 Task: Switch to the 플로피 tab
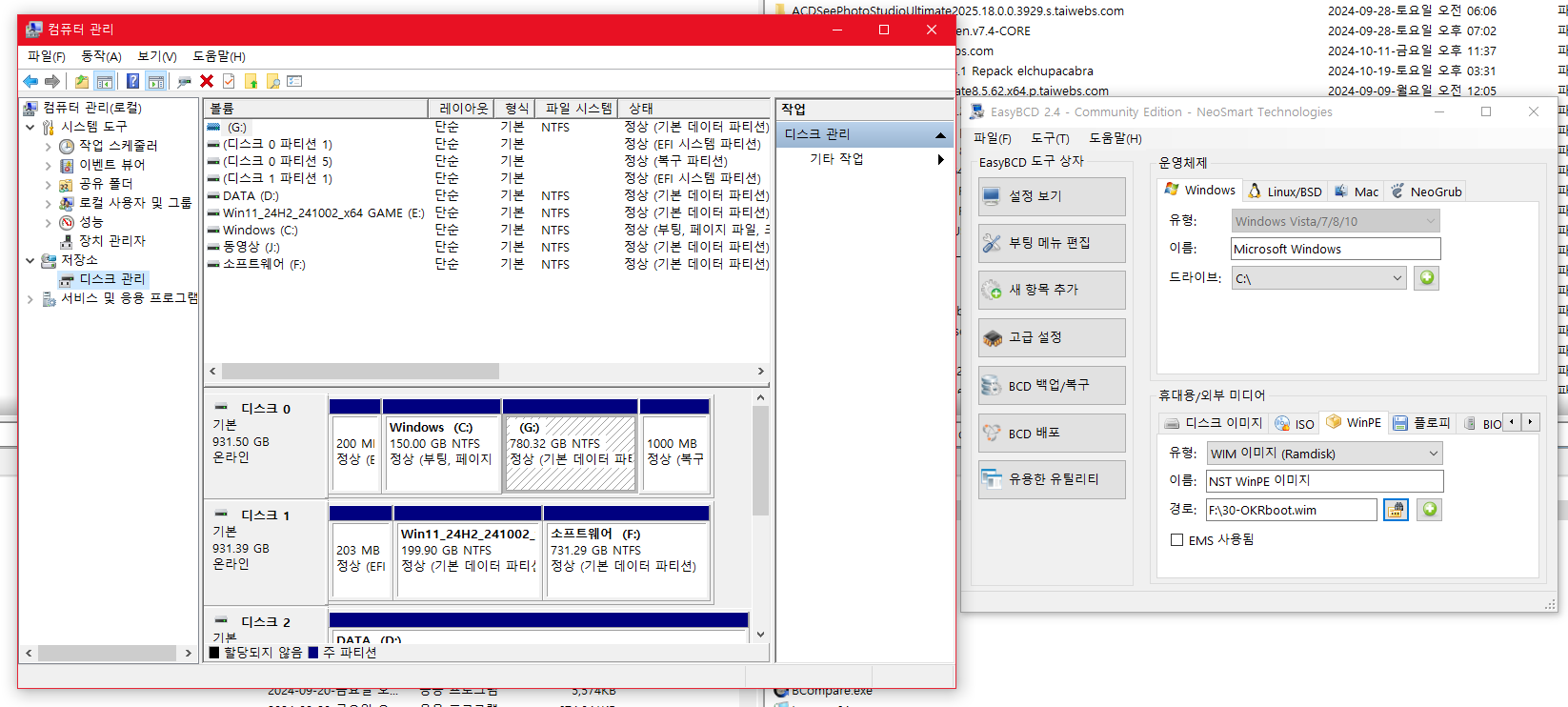click(x=1421, y=423)
